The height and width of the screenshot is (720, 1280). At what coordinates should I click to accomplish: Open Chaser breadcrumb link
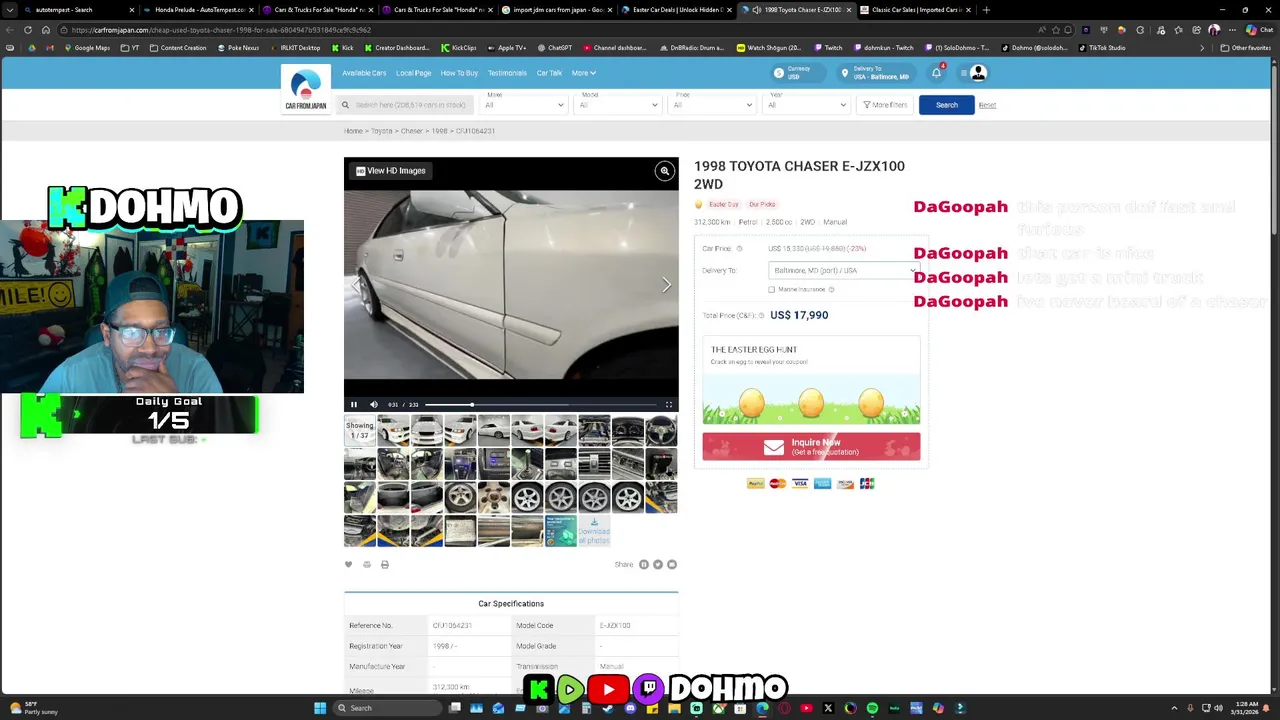(x=411, y=131)
